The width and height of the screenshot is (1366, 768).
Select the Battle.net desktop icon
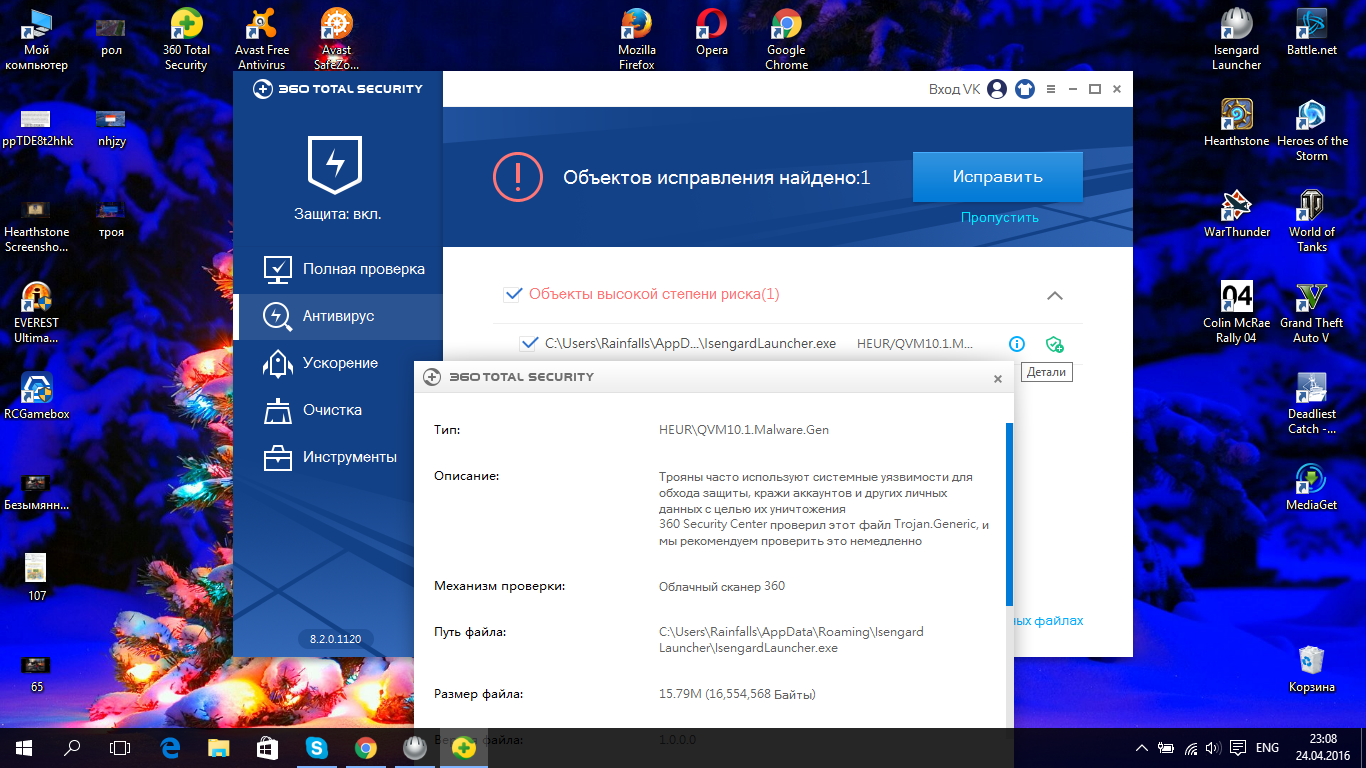click(x=1311, y=33)
